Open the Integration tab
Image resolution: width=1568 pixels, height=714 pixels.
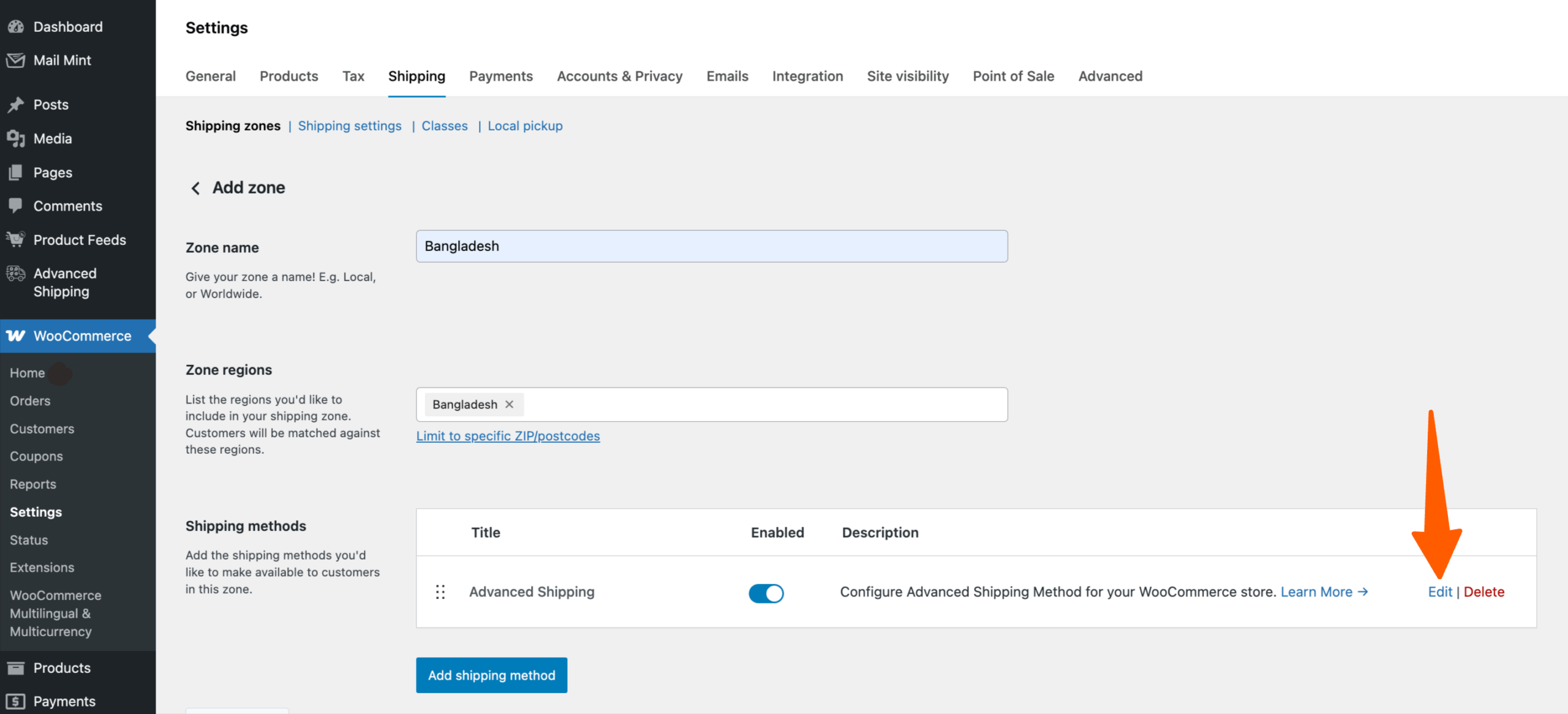point(807,76)
